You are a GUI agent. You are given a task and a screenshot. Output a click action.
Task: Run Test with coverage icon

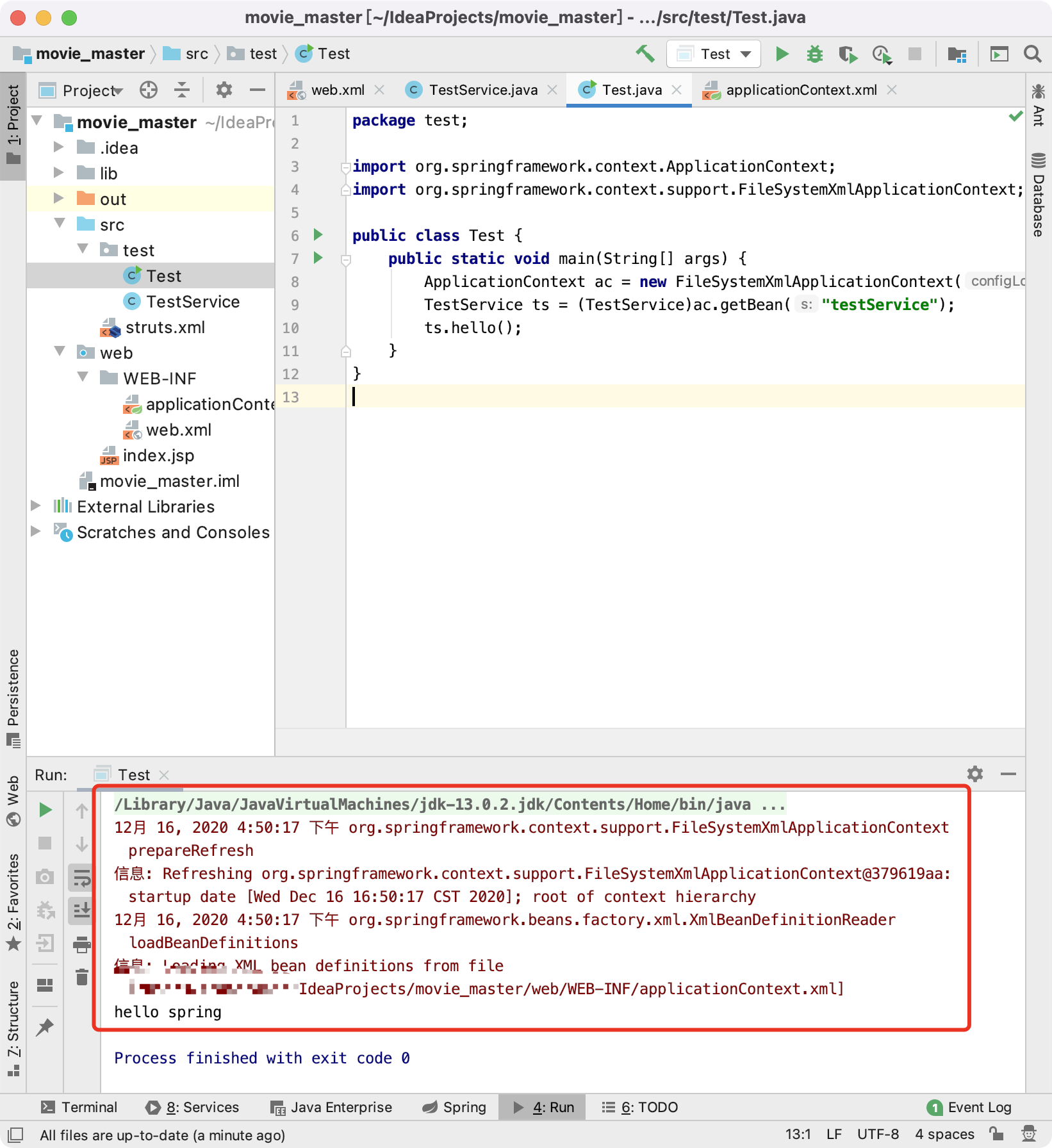(x=848, y=54)
